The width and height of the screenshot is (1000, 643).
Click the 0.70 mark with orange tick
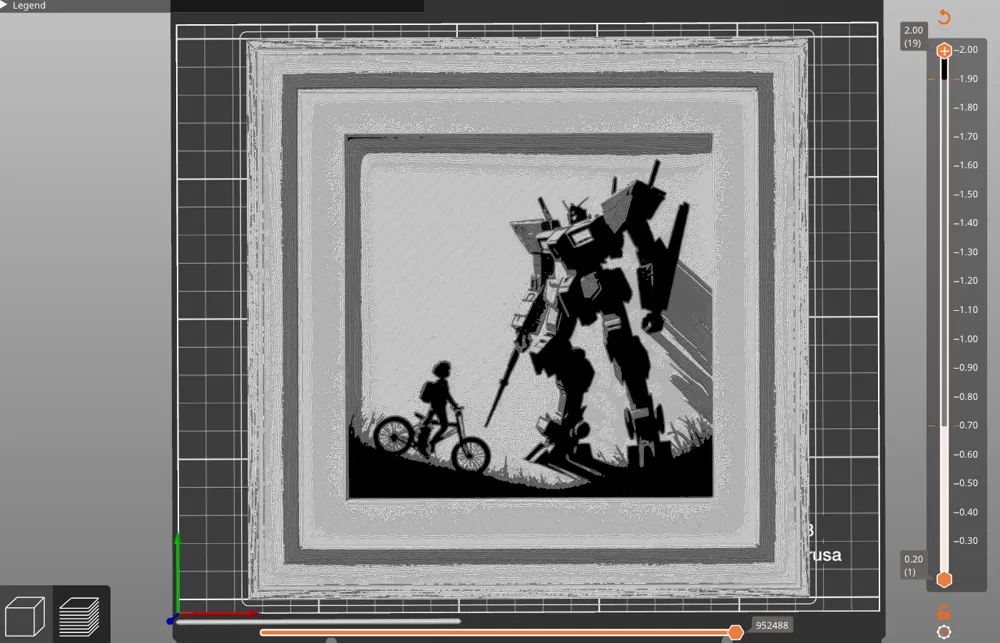[x=966, y=425]
